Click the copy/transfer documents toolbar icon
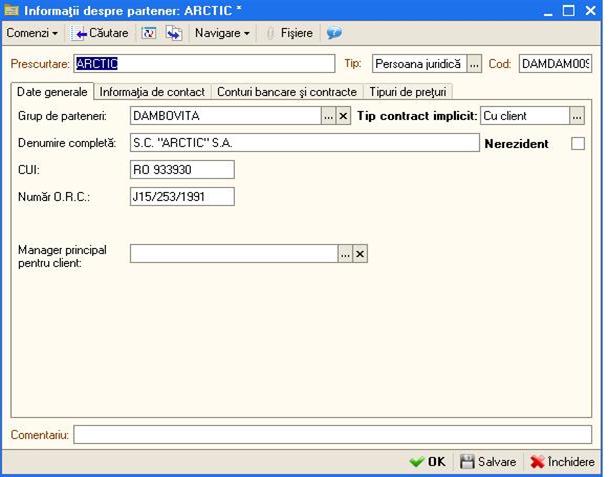The width and height of the screenshot is (609, 477). pos(174,33)
